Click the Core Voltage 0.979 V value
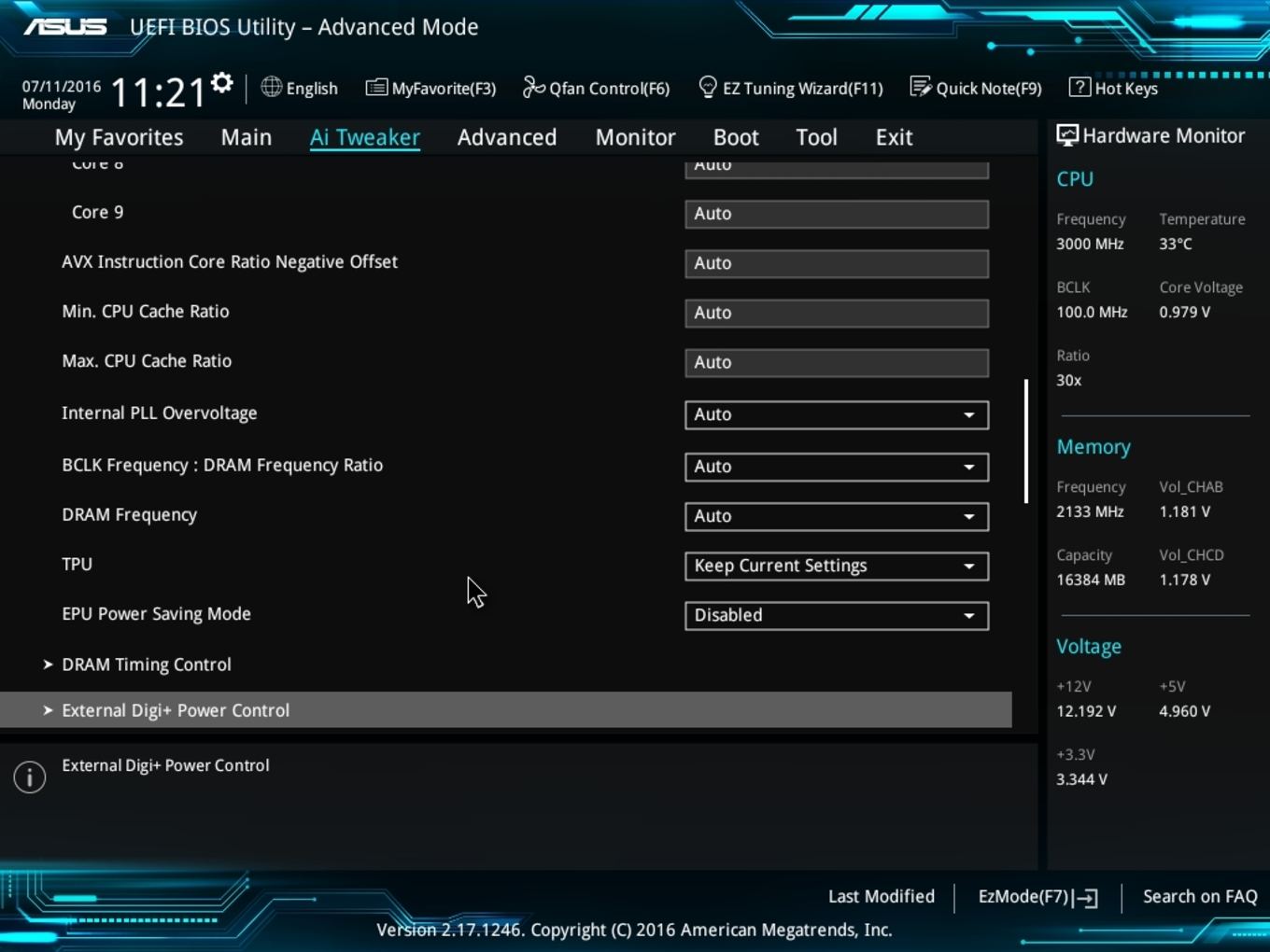 (1184, 312)
